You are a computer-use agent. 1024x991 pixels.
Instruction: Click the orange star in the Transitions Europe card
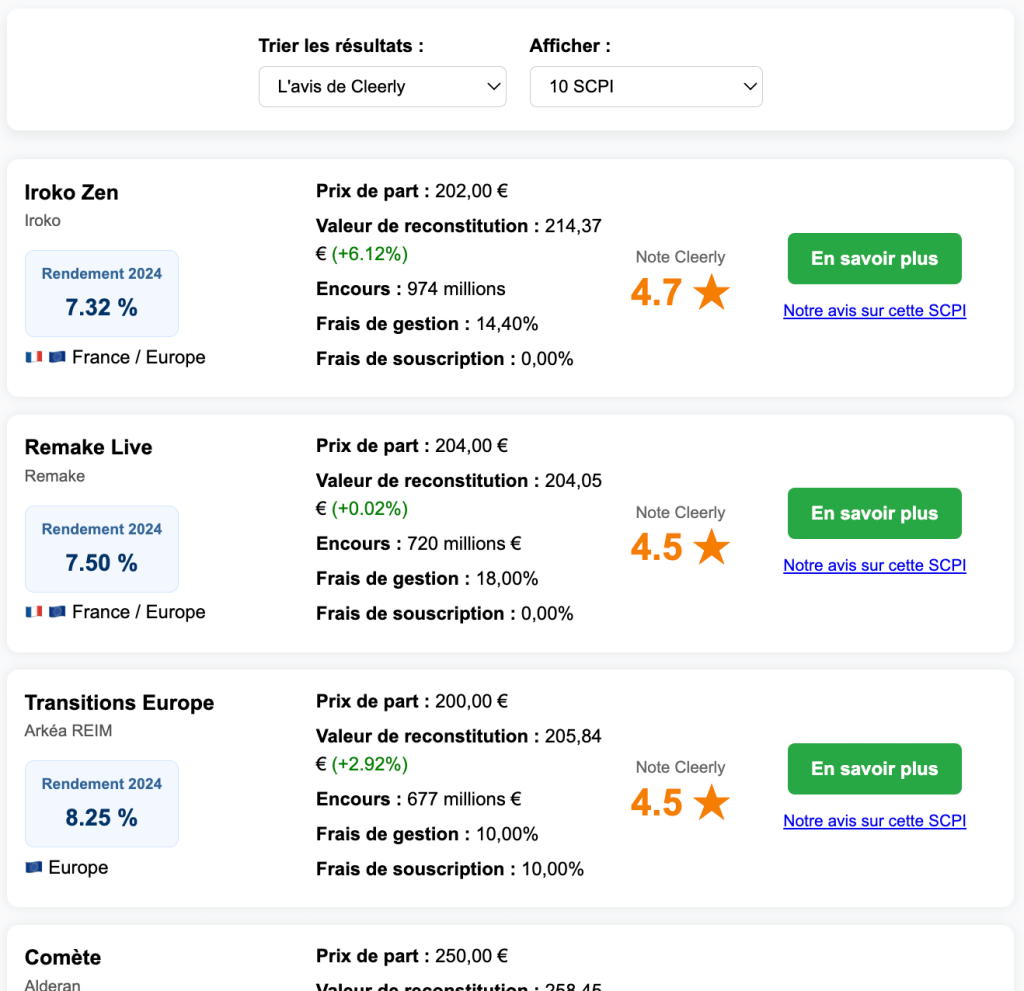[711, 802]
